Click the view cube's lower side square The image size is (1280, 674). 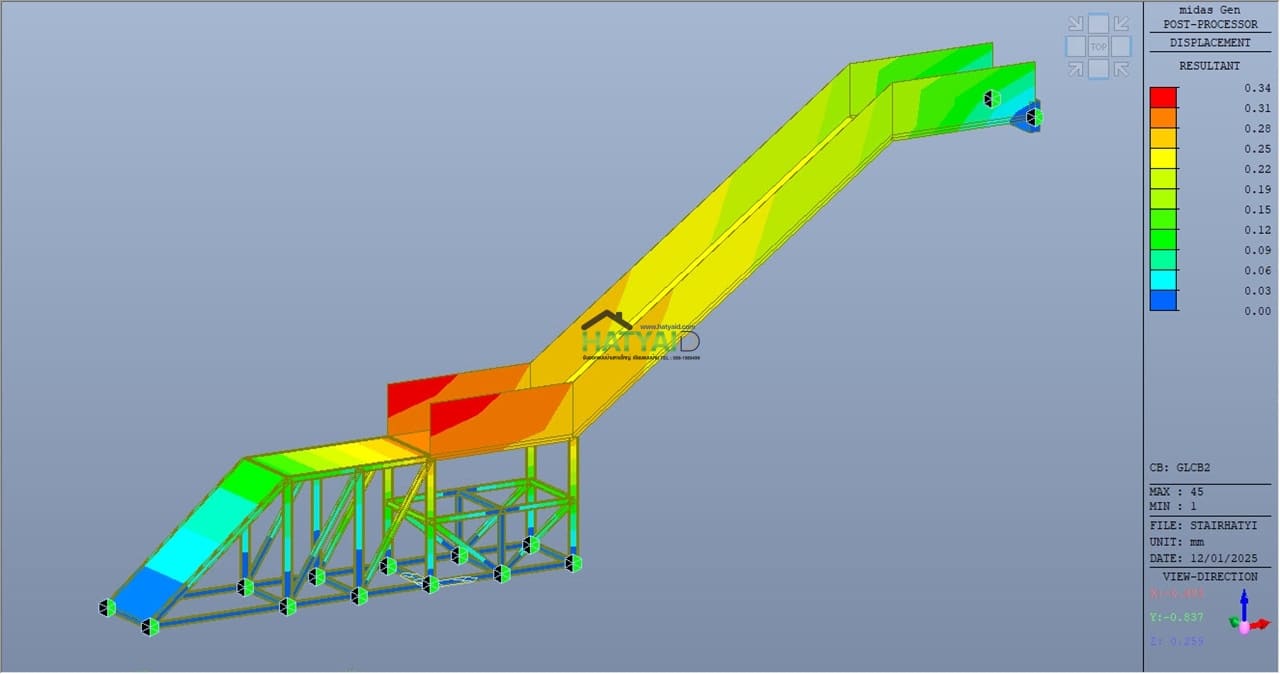pyautogui.click(x=1098, y=69)
